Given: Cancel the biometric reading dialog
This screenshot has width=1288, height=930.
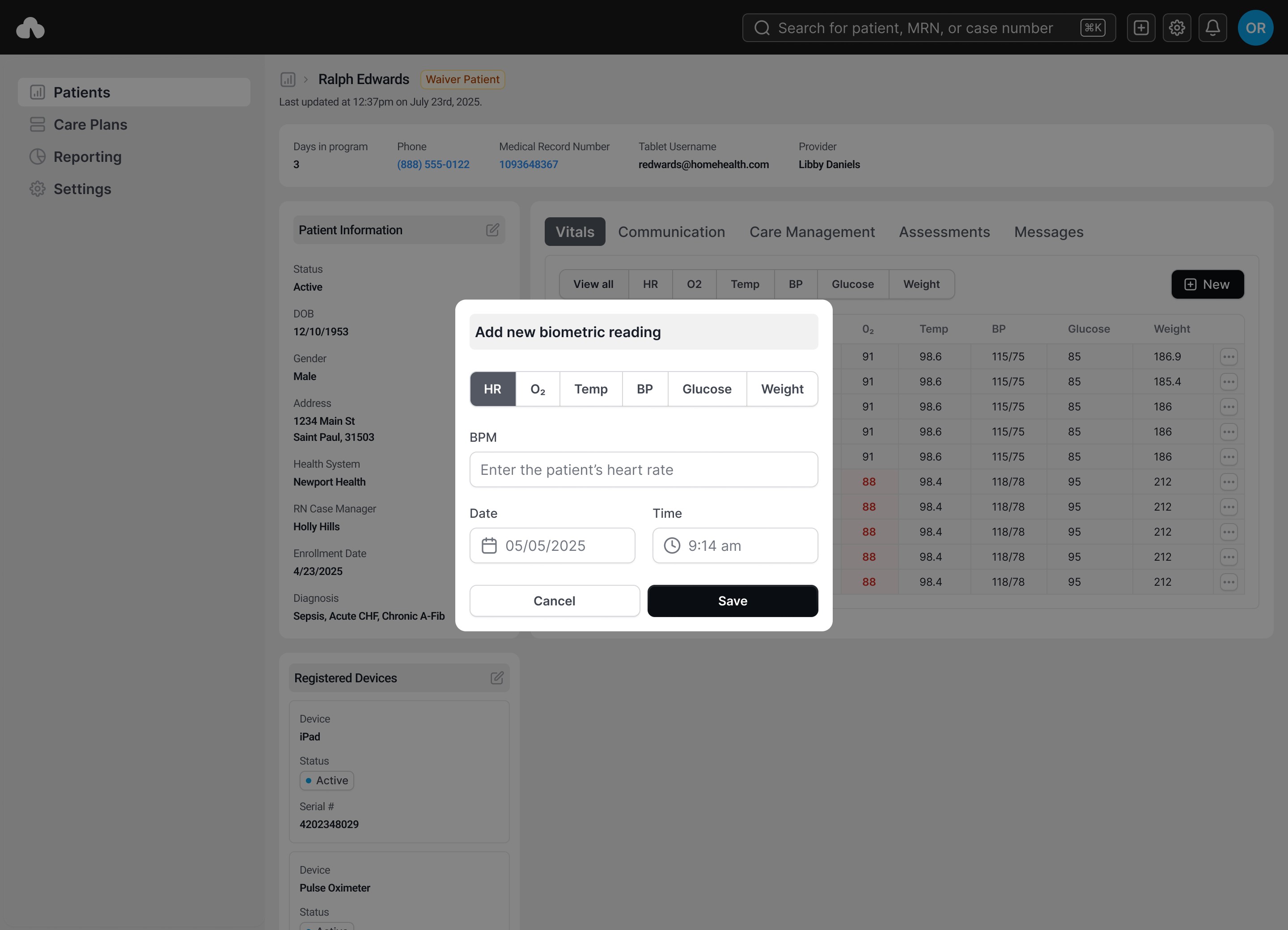Looking at the screenshot, I should pos(554,600).
